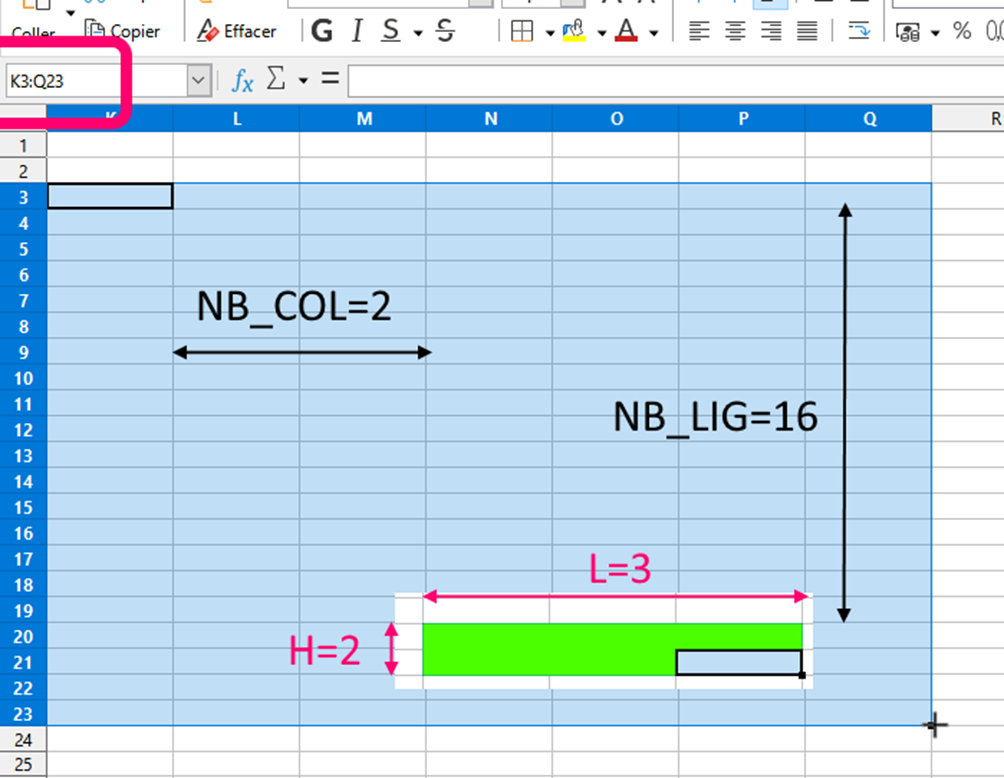Click the merge cells toolbar icon

[910, 31]
